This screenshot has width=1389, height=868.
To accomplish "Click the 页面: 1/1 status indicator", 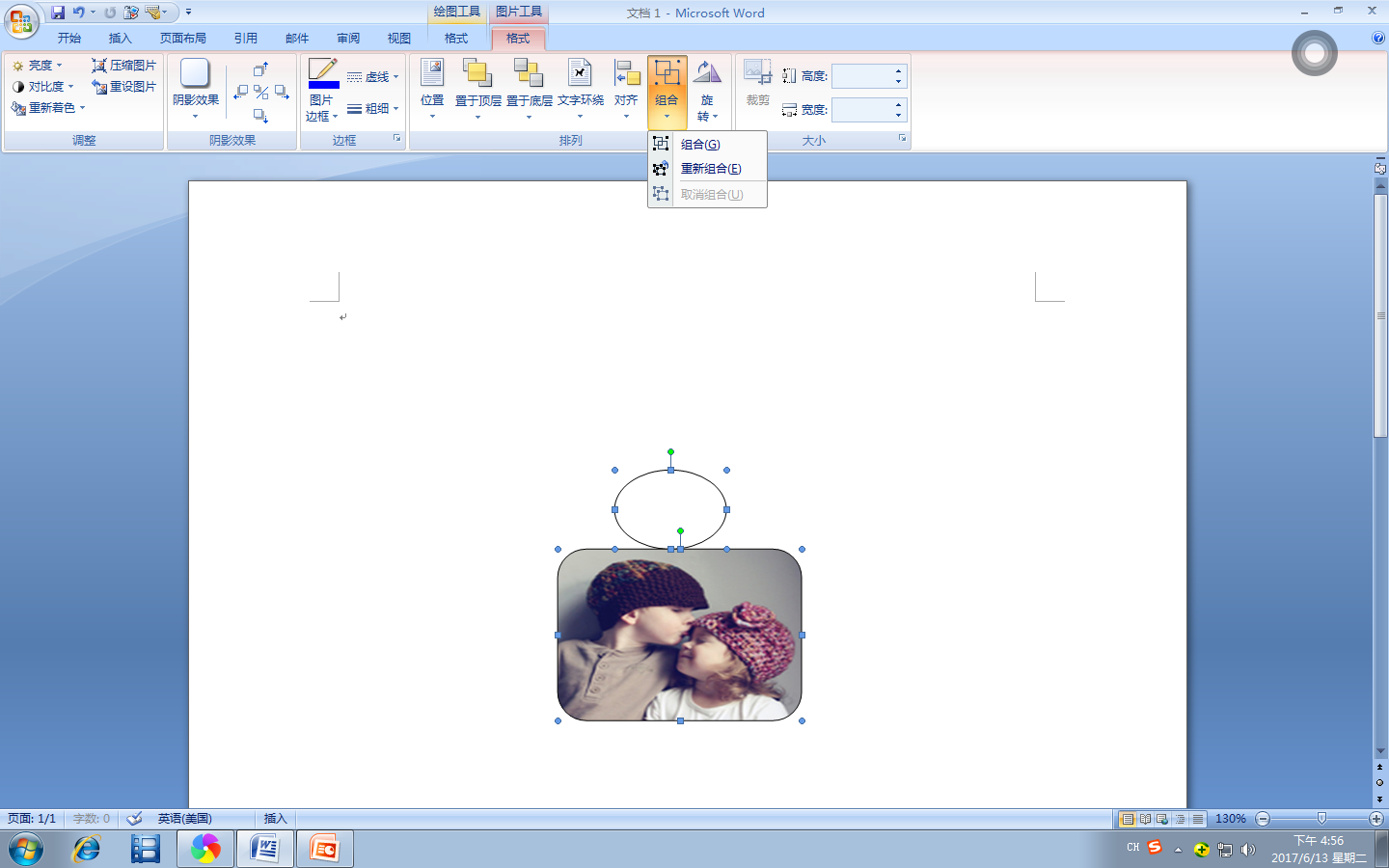I will [32, 819].
